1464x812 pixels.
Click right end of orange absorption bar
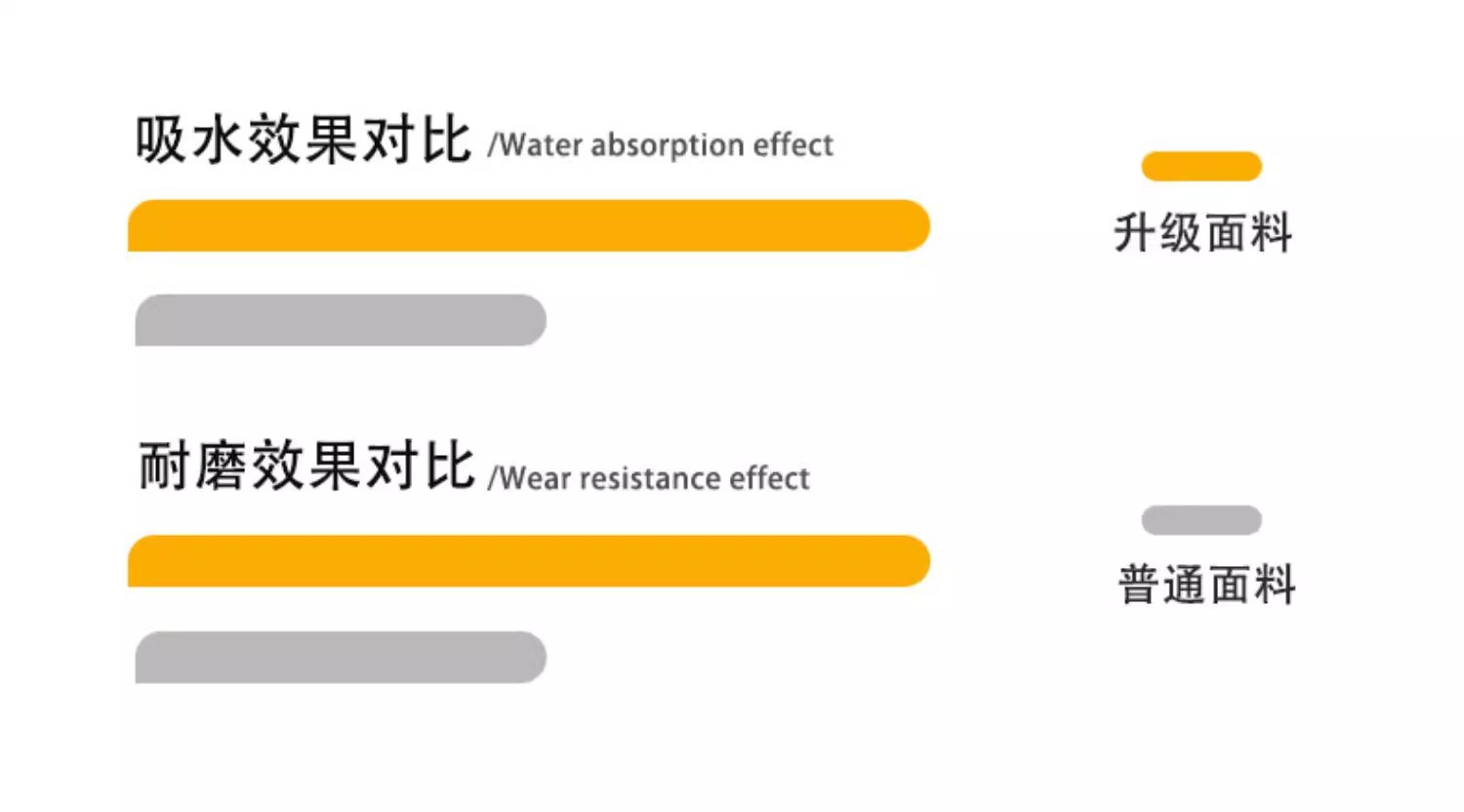click(x=912, y=225)
